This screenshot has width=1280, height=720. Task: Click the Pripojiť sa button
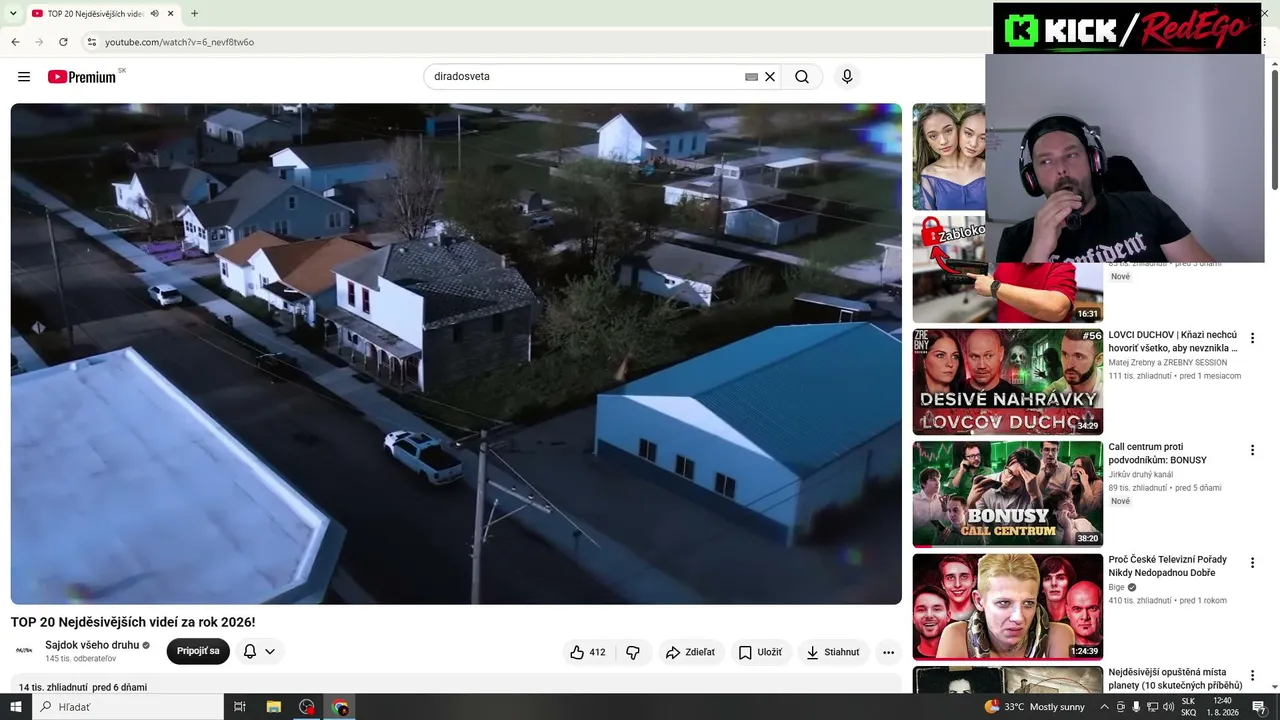coord(198,651)
